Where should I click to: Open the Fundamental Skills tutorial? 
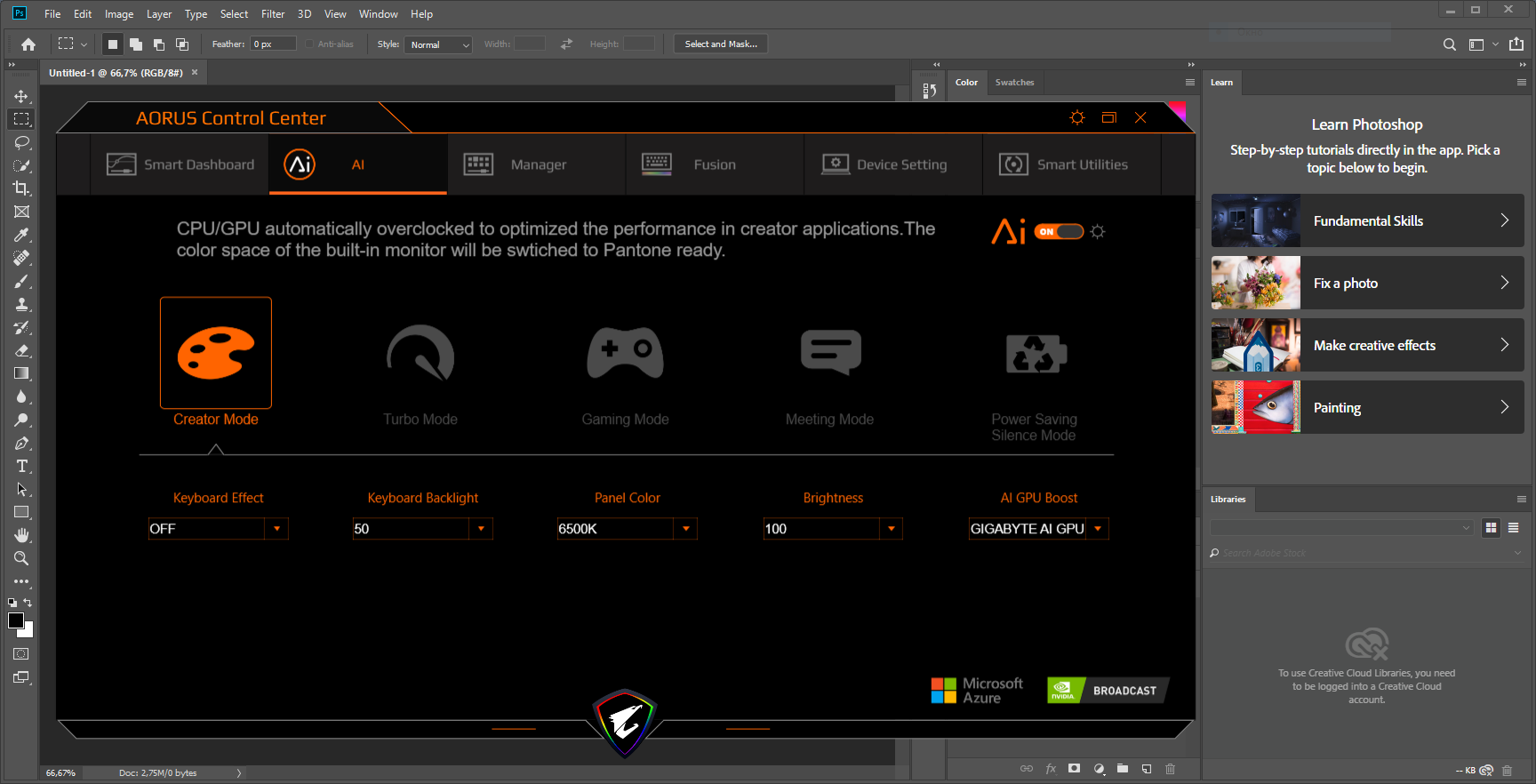1367,220
